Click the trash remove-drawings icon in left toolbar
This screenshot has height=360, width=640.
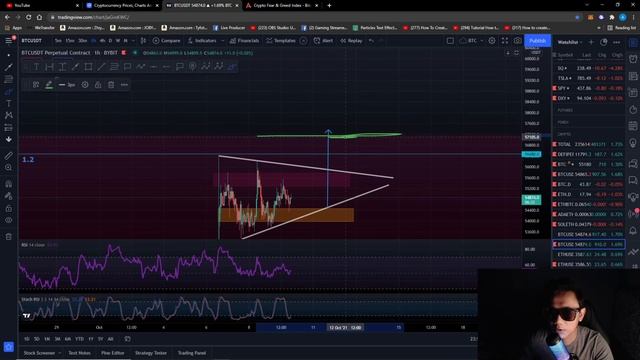pos(9,236)
